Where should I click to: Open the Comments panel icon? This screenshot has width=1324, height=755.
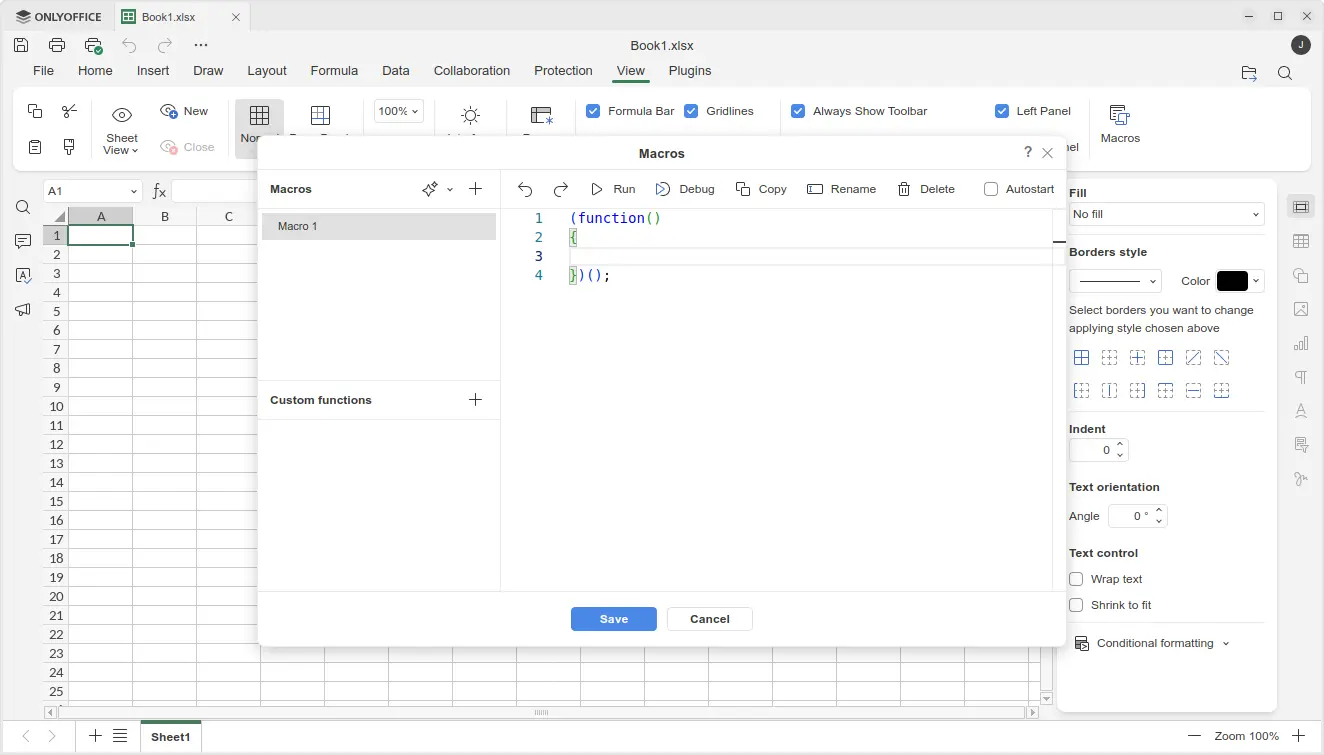pos(23,241)
